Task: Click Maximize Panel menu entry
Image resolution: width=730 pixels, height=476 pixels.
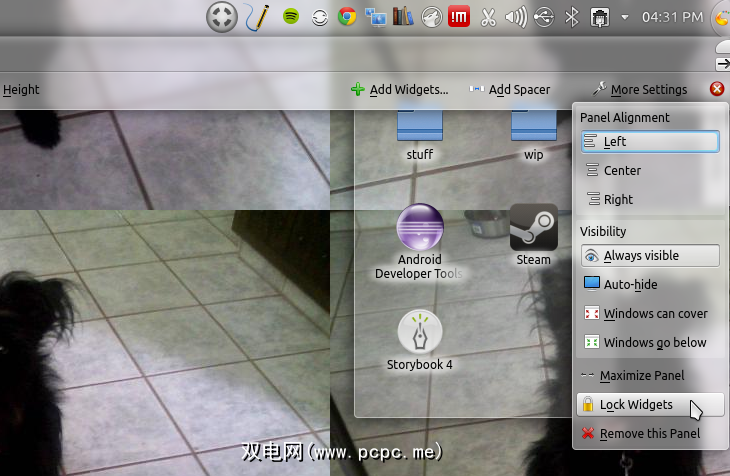Action: click(650, 375)
